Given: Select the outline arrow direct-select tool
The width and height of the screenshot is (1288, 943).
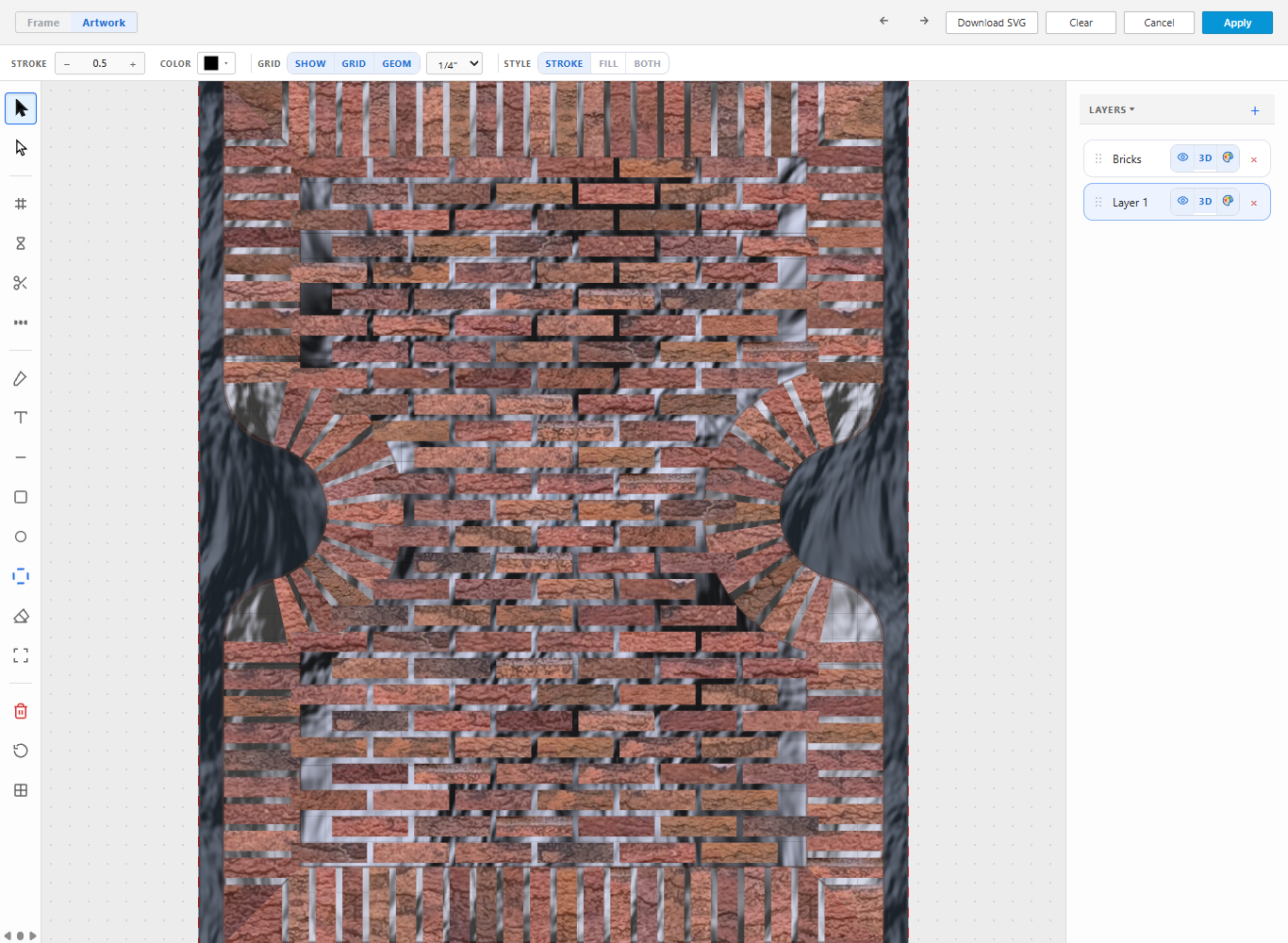Looking at the screenshot, I should [21, 148].
